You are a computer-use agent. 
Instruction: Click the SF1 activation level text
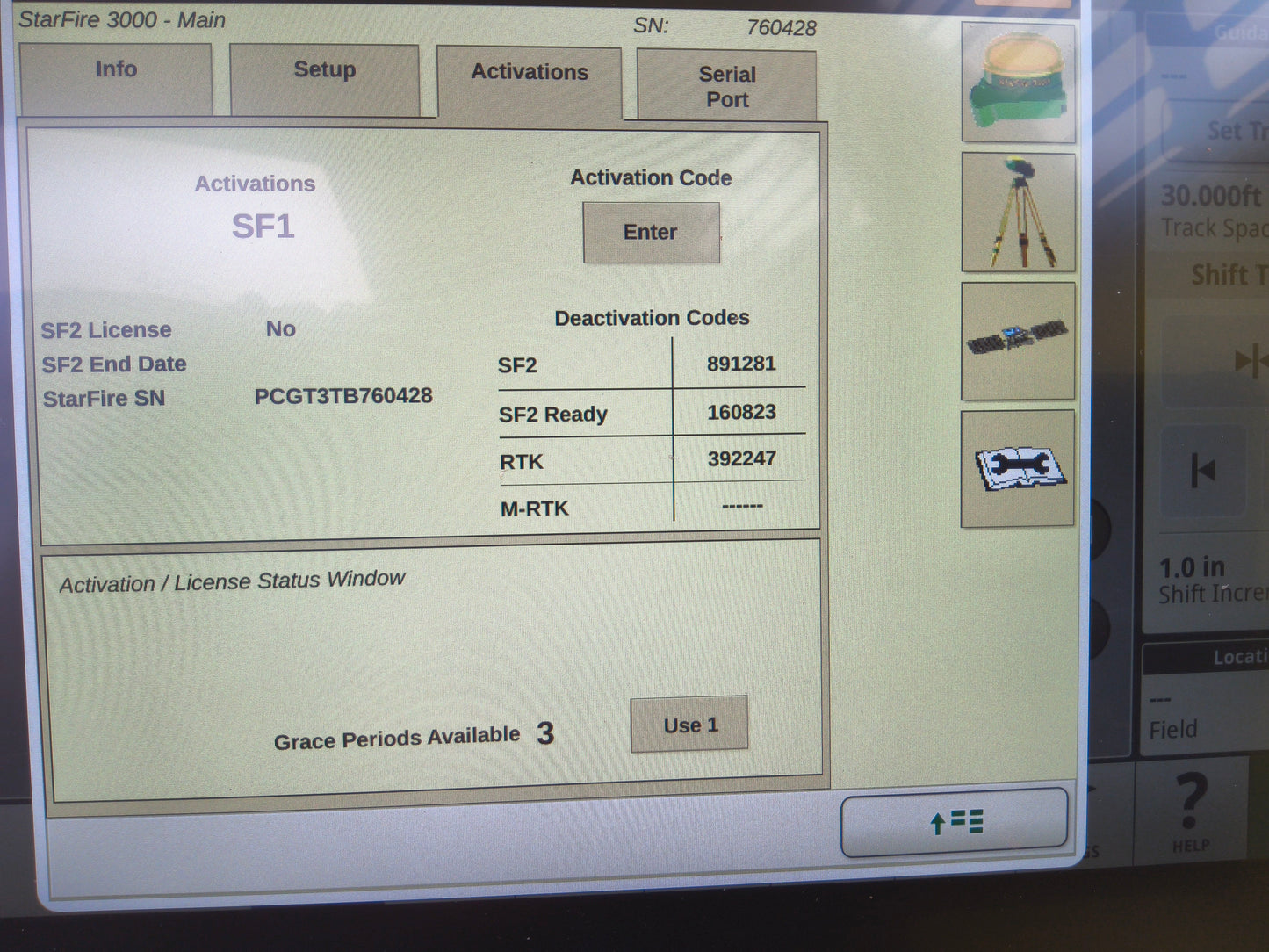point(263,227)
